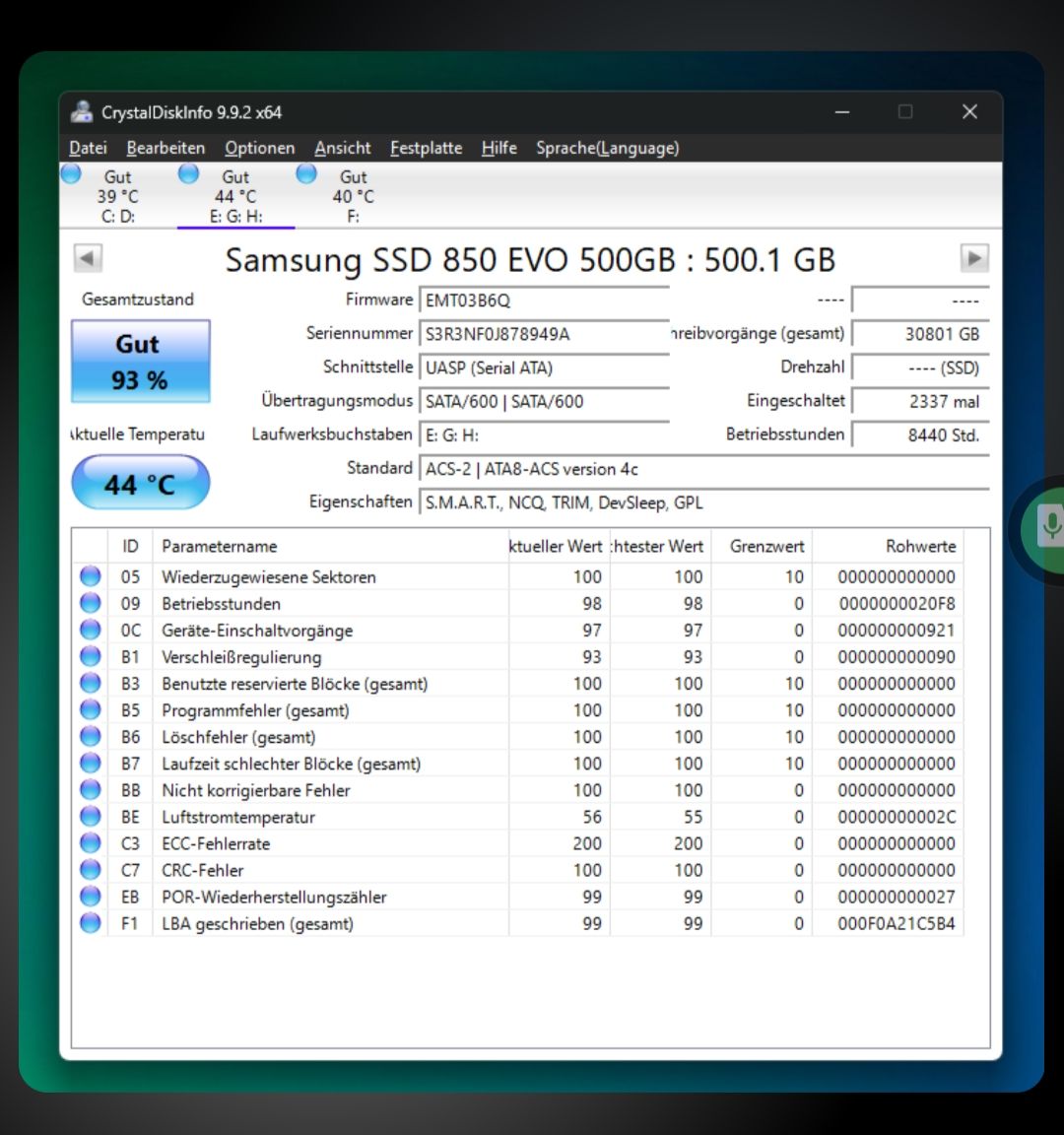This screenshot has height=1135, width=1064.
Task: Click the ID column header
Action: pyautogui.click(x=130, y=546)
